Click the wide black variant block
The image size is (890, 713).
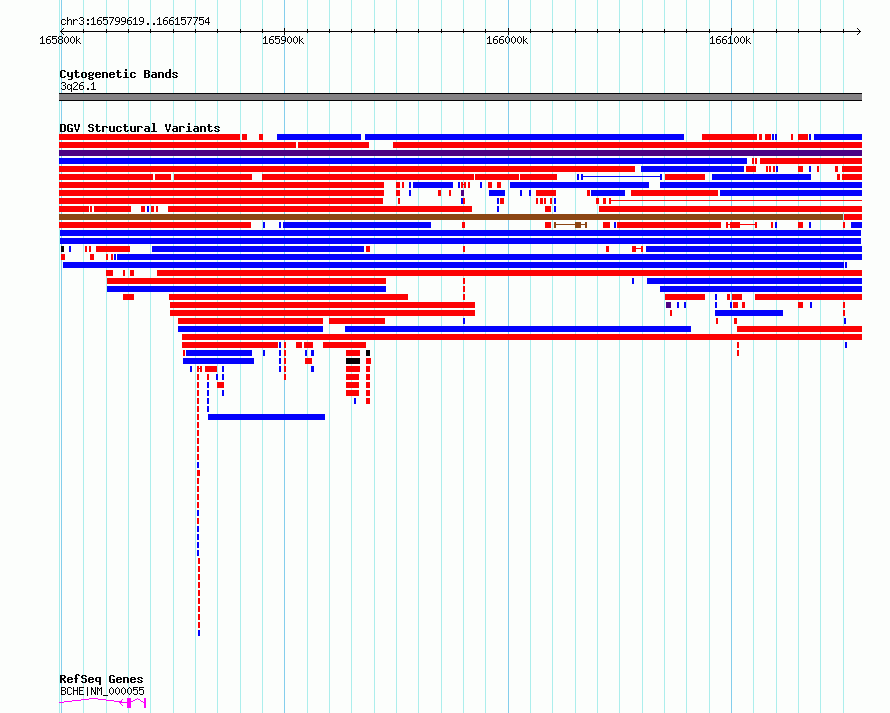pos(353,361)
